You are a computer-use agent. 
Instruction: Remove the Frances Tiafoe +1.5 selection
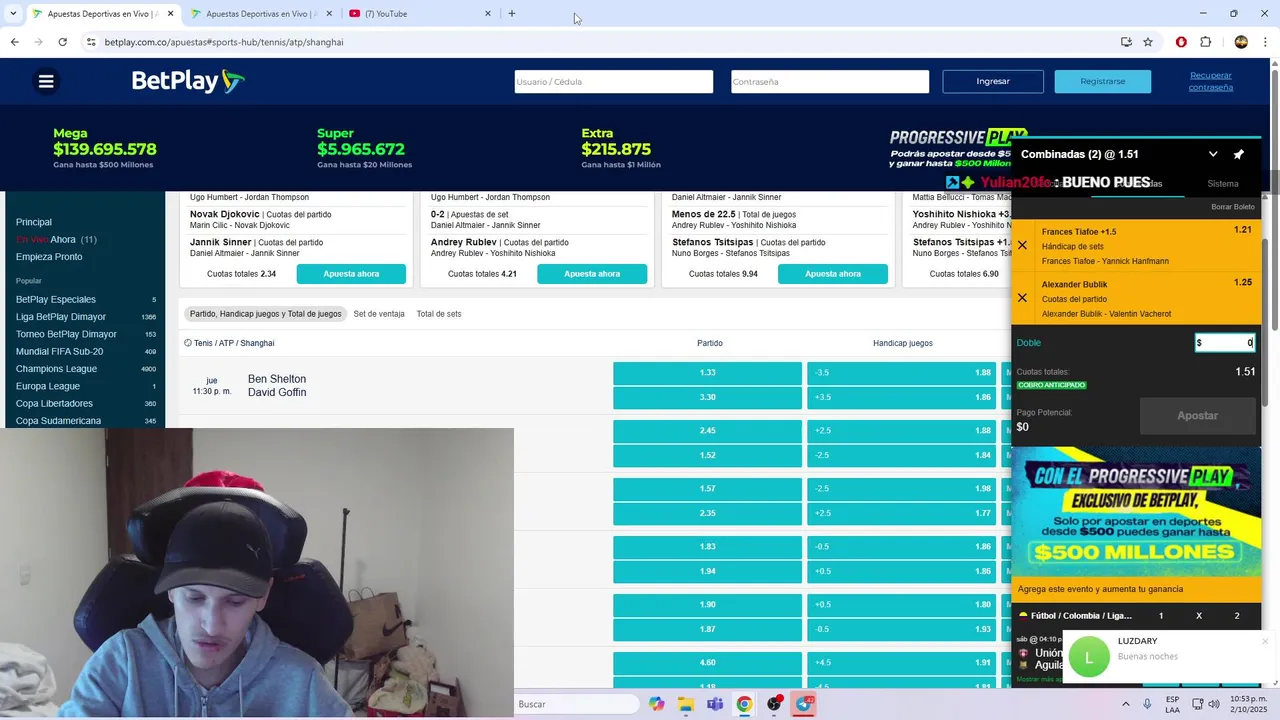(x=1022, y=245)
